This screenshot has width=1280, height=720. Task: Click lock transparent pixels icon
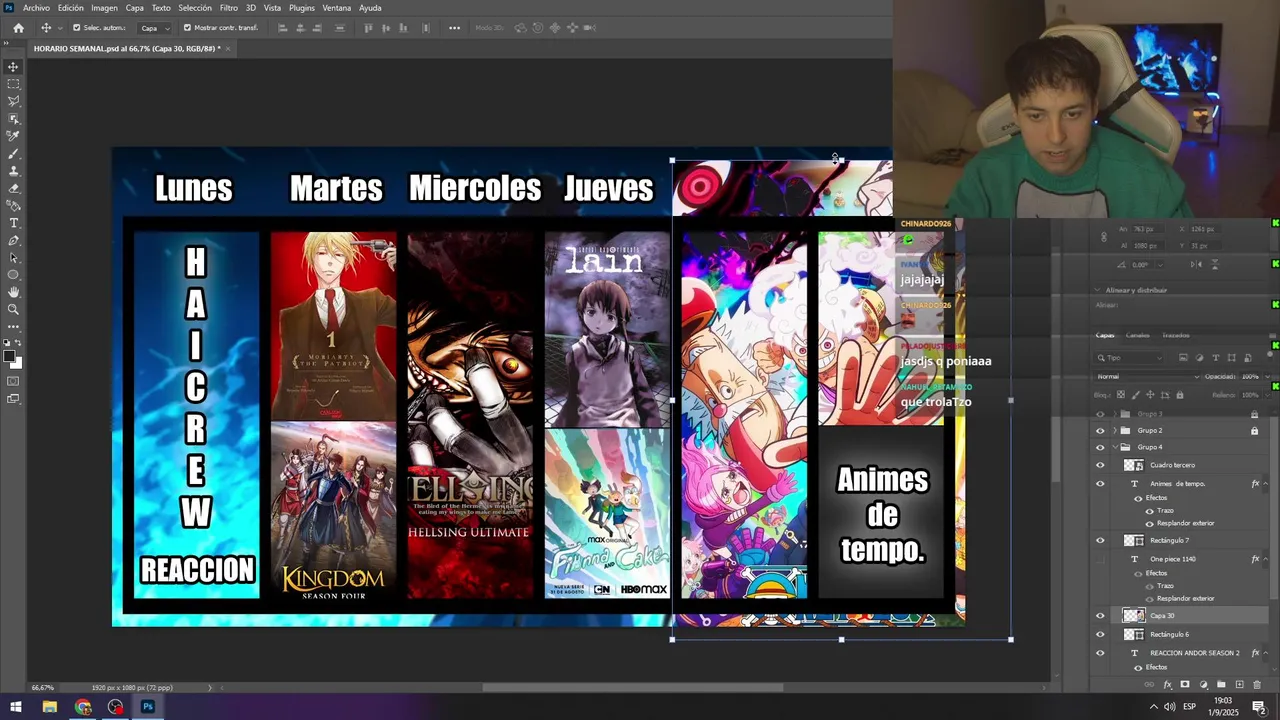pos(1121,395)
